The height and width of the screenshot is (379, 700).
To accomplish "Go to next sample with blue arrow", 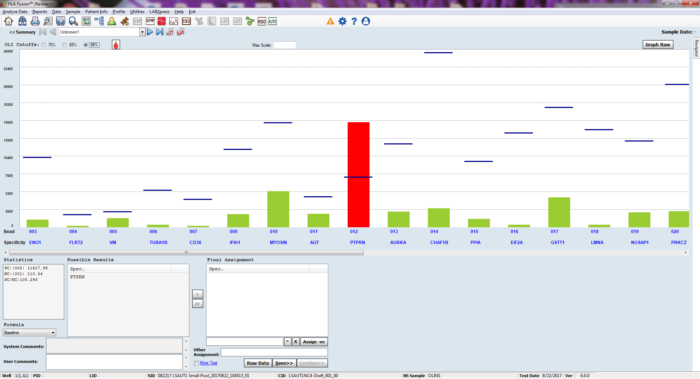I will (x=150, y=32).
